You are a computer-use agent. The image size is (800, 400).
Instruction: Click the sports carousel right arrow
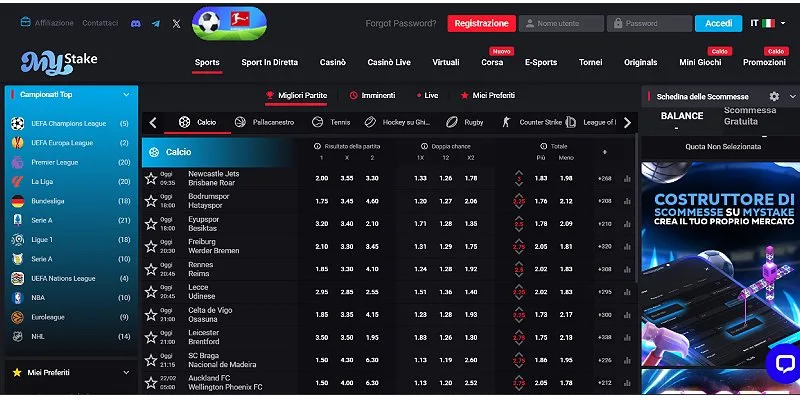coord(628,122)
